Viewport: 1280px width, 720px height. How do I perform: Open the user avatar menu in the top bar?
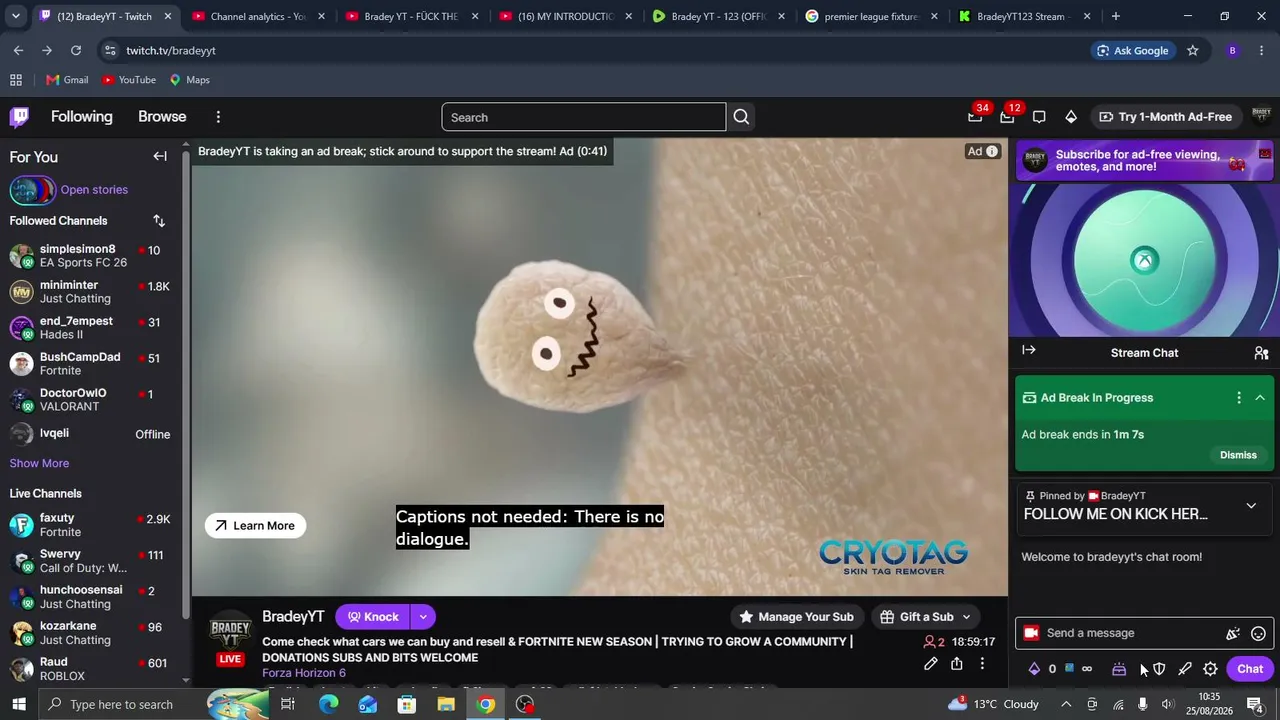click(x=1261, y=117)
